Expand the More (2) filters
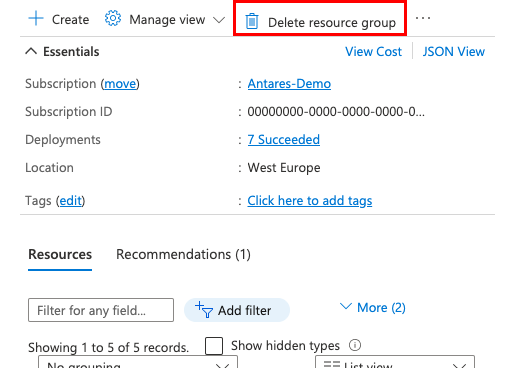The image size is (515, 368). (372, 307)
